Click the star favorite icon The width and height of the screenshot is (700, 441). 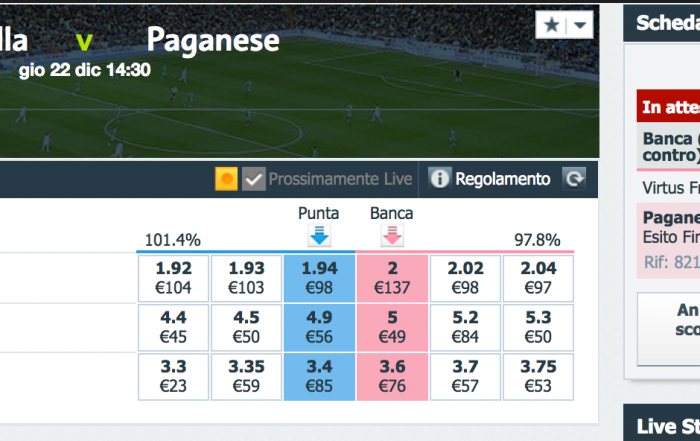(552, 25)
